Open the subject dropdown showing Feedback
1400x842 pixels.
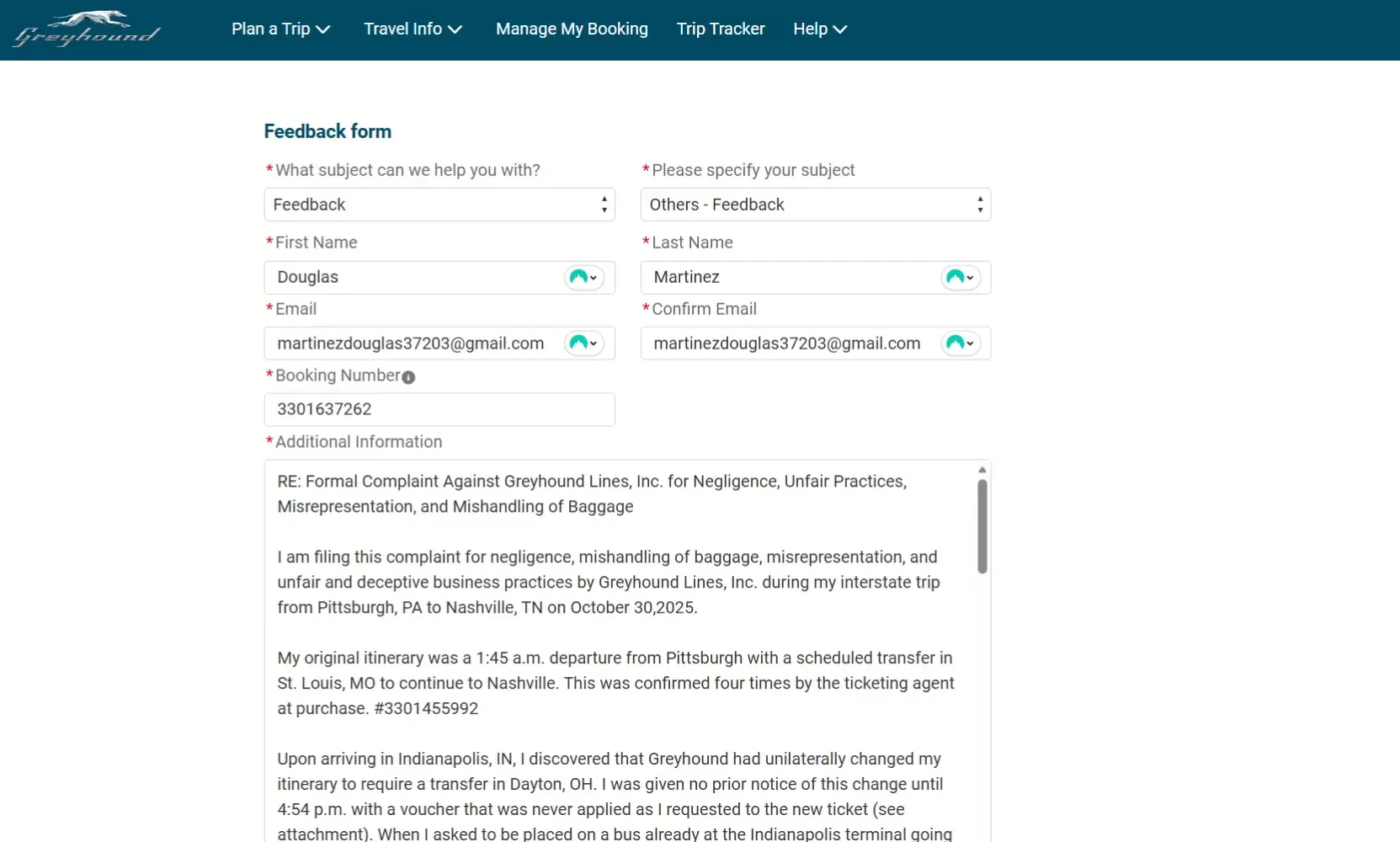click(439, 205)
